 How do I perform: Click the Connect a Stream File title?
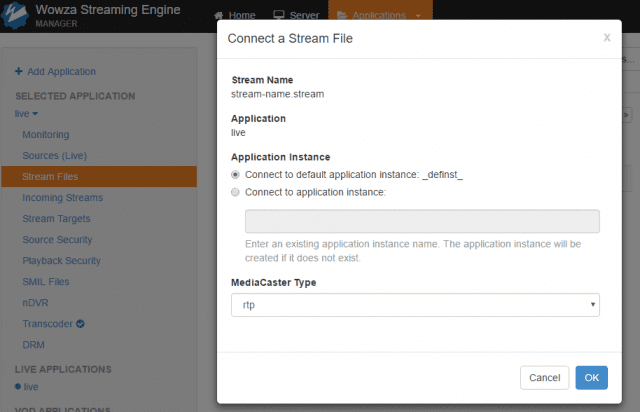[x=290, y=38]
